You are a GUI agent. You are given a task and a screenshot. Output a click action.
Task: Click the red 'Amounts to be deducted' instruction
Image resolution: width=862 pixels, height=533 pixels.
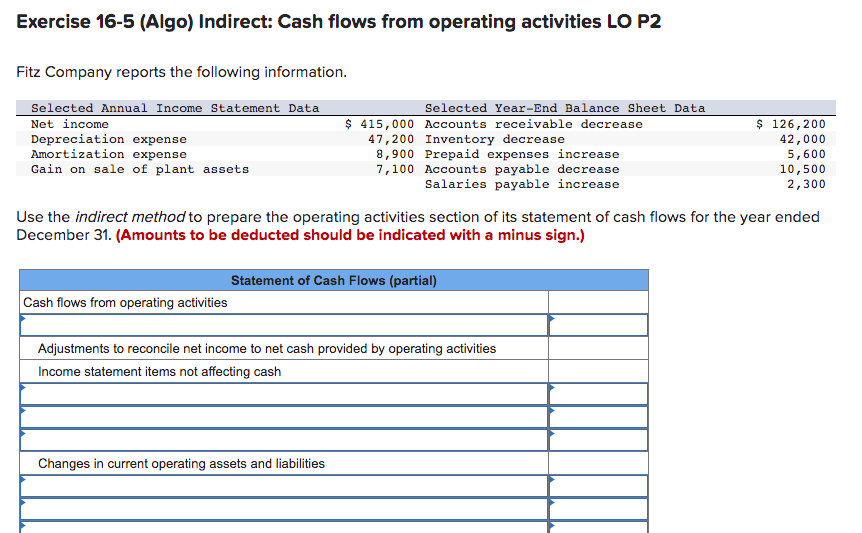coord(350,235)
